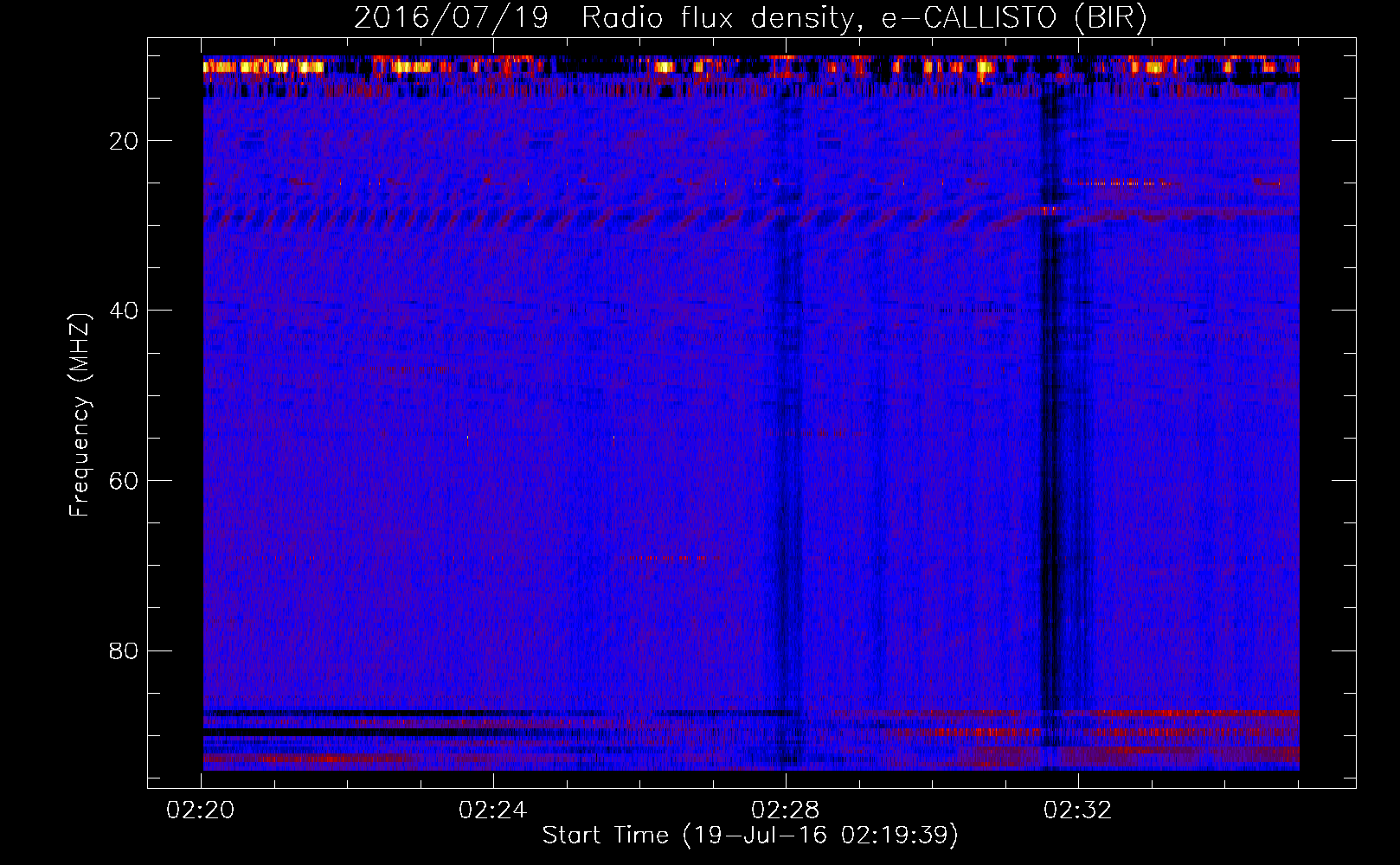Click the 80 frequency tick label

click(x=125, y=650)
